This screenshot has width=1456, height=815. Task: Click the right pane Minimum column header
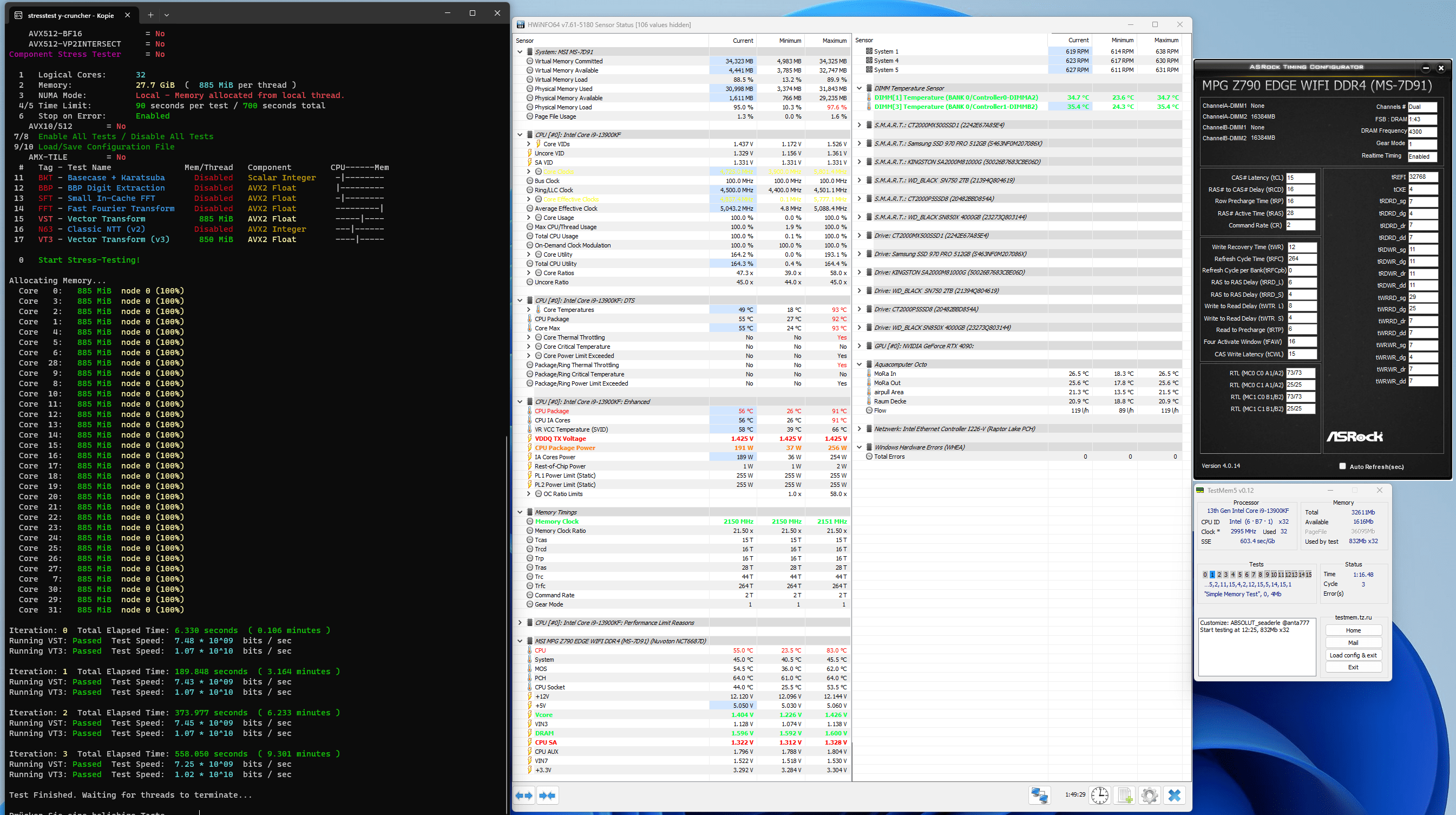point(1114,40)
